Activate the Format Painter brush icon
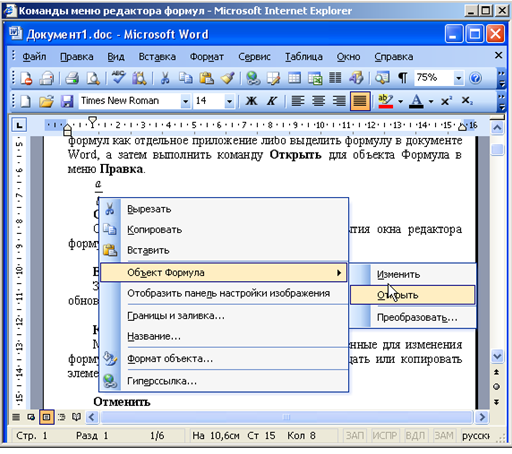Image resolution: width=512 pixels, height=454 pixels. [x=228, y=78]
